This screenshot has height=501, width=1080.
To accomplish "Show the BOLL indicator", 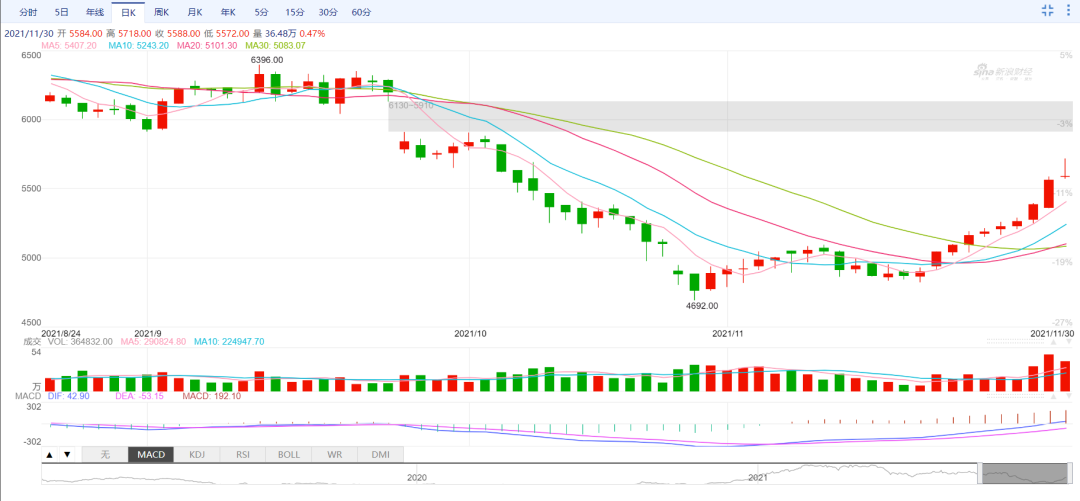I will click(288, 454).
